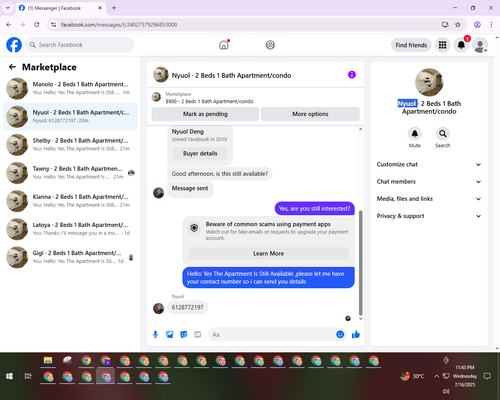
Task: Choose a GIF icon in composer
Action: pyautogui.click(x=198, y=334)
